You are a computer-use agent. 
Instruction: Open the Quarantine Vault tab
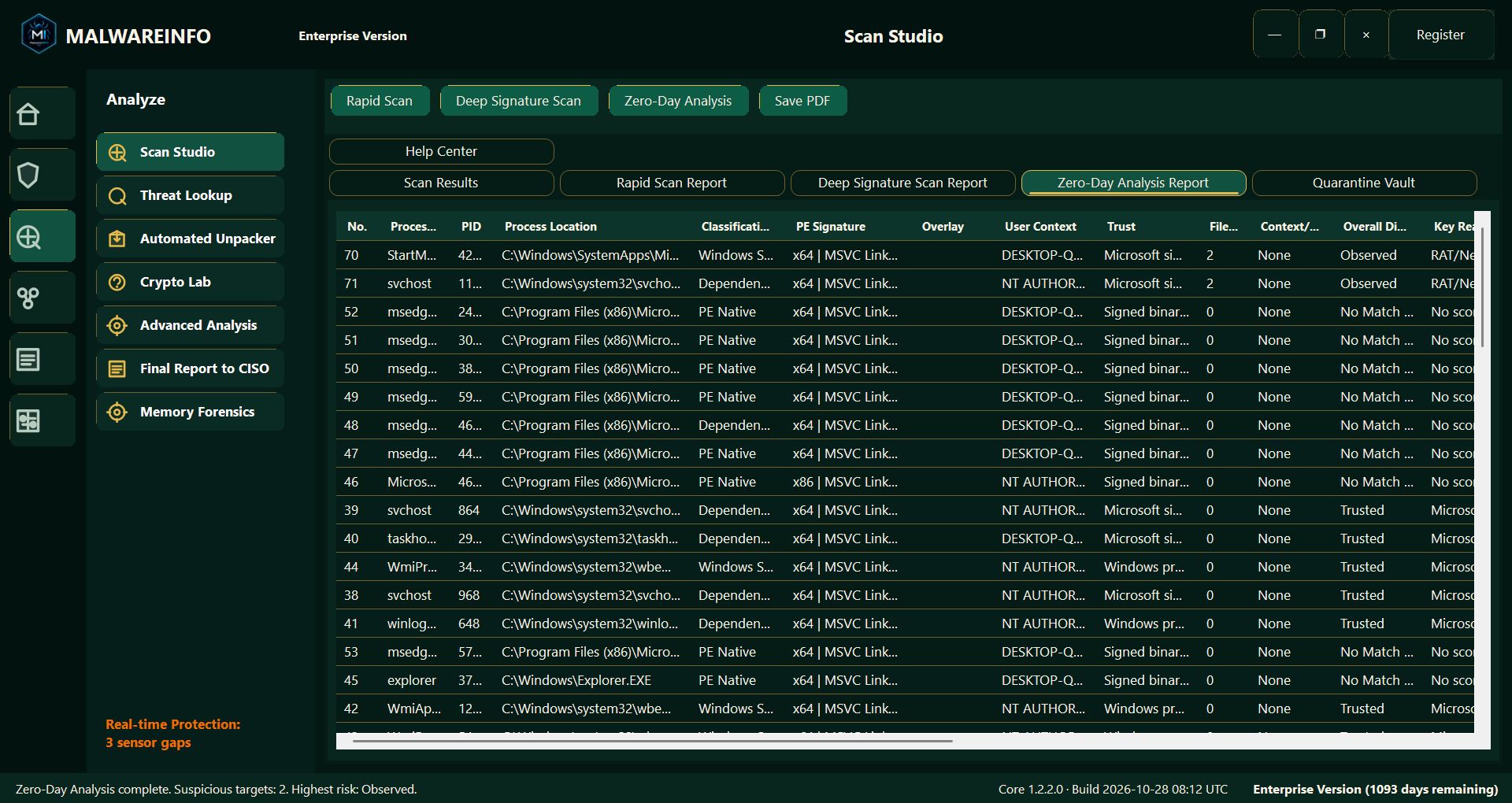click(x=1364, y=183)
